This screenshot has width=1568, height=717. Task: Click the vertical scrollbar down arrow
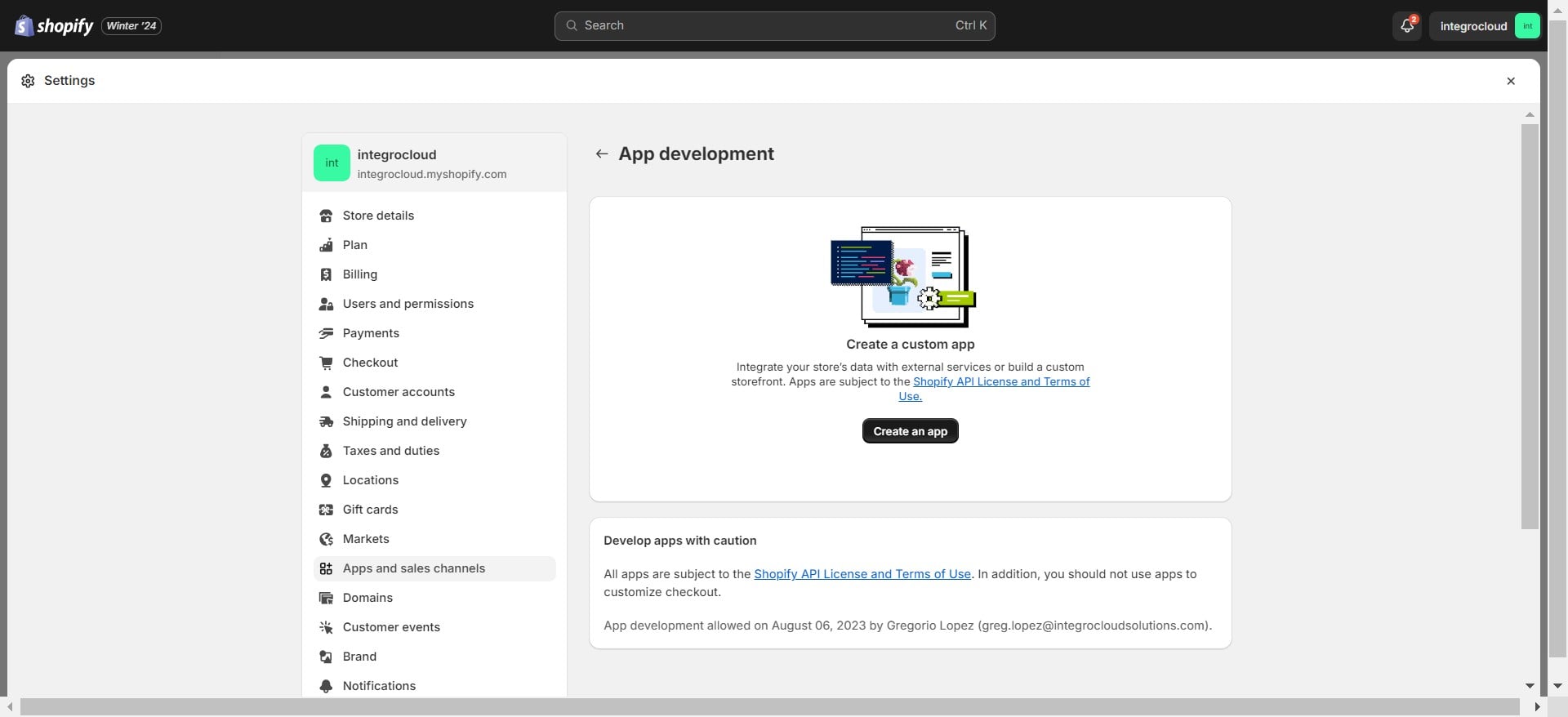coord(1530,686)
